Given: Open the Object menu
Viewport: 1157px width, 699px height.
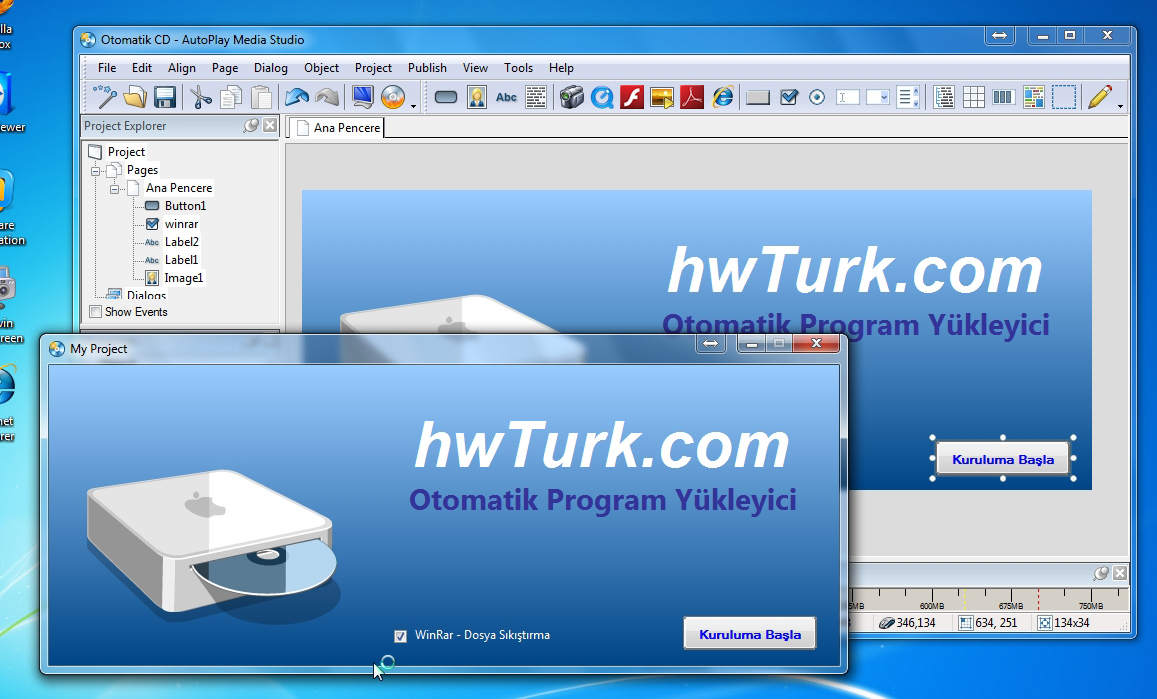Looking at the screenshot, I should click(x=322, y=68).
